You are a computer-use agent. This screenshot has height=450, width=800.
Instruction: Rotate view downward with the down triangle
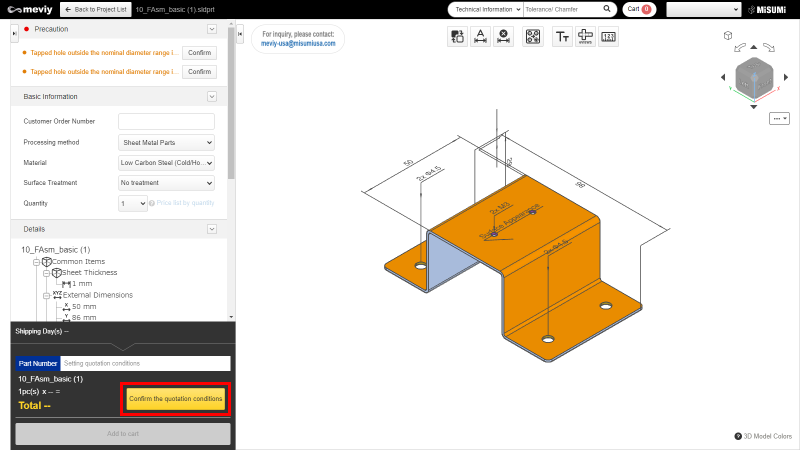754,107
